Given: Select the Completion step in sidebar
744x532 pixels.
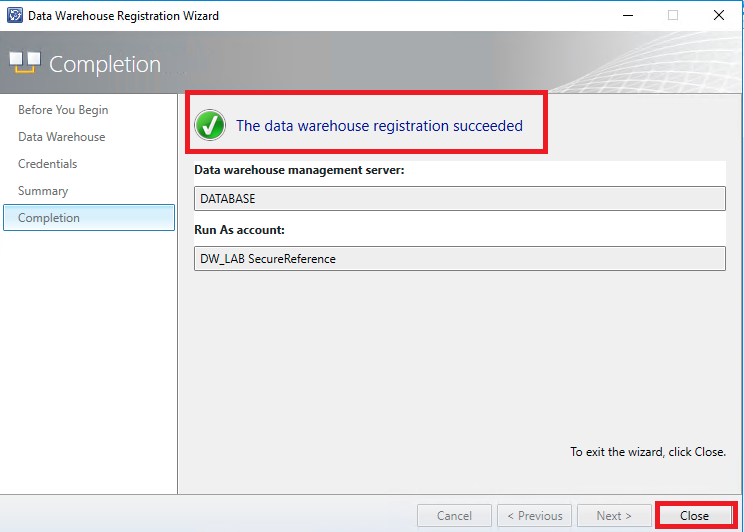Looking at the screenshot, I should tap(49, 218).
